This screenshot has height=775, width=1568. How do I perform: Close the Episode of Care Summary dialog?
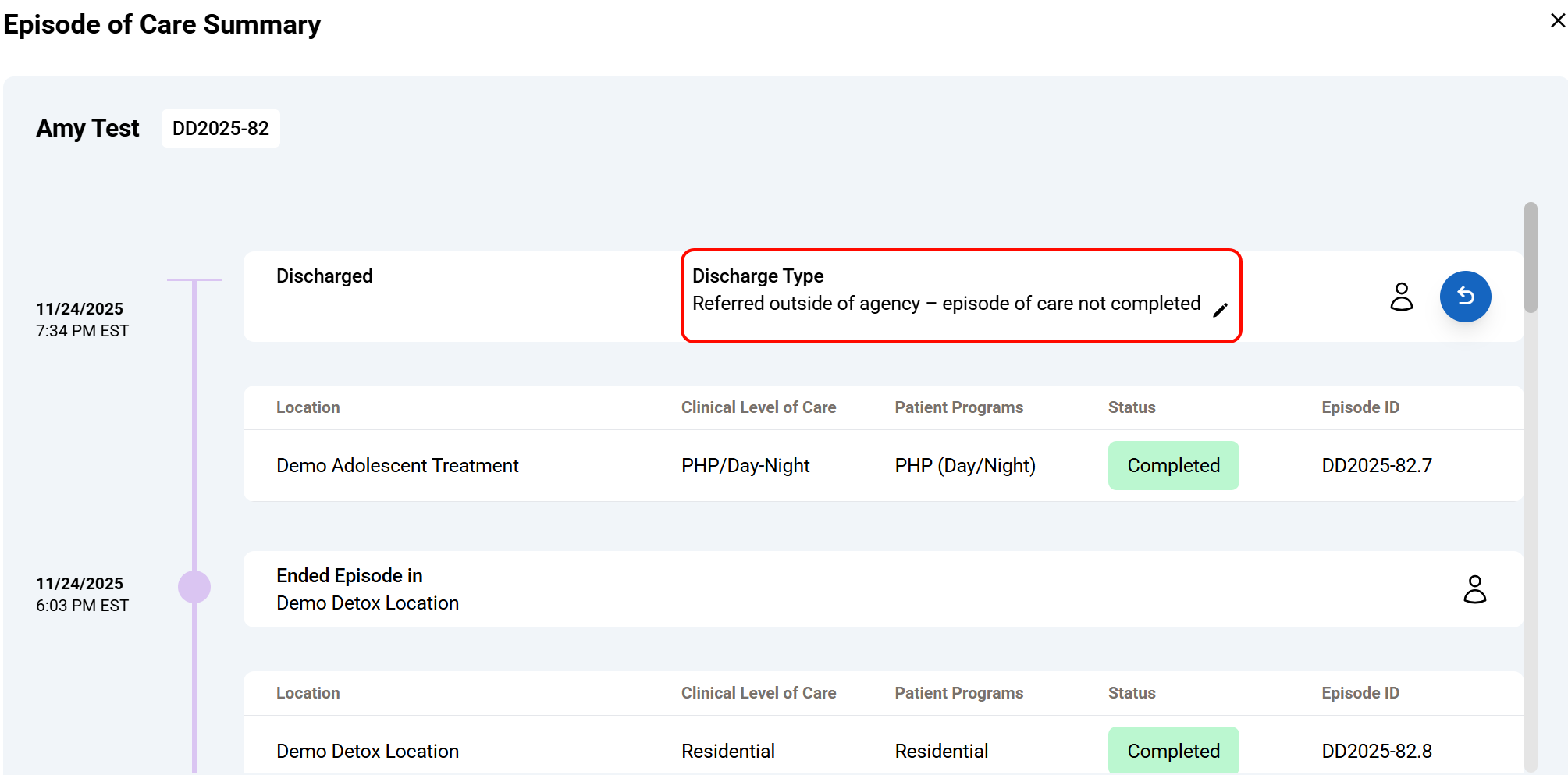[x=1557, y=21]
